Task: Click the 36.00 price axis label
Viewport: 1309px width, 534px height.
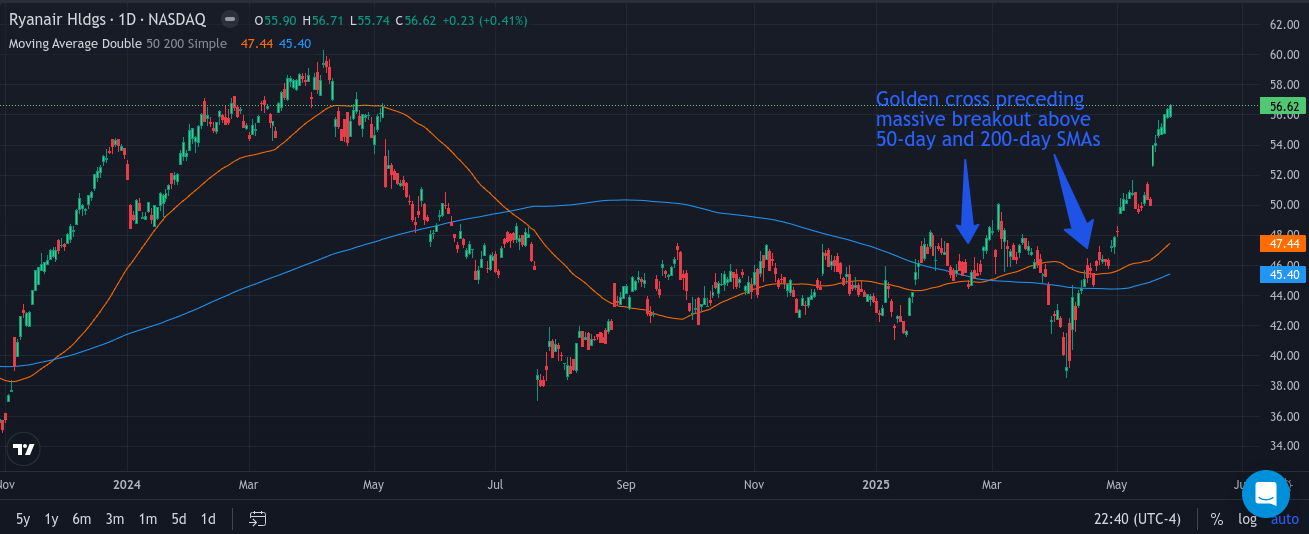Action: tap(1284, 416)
